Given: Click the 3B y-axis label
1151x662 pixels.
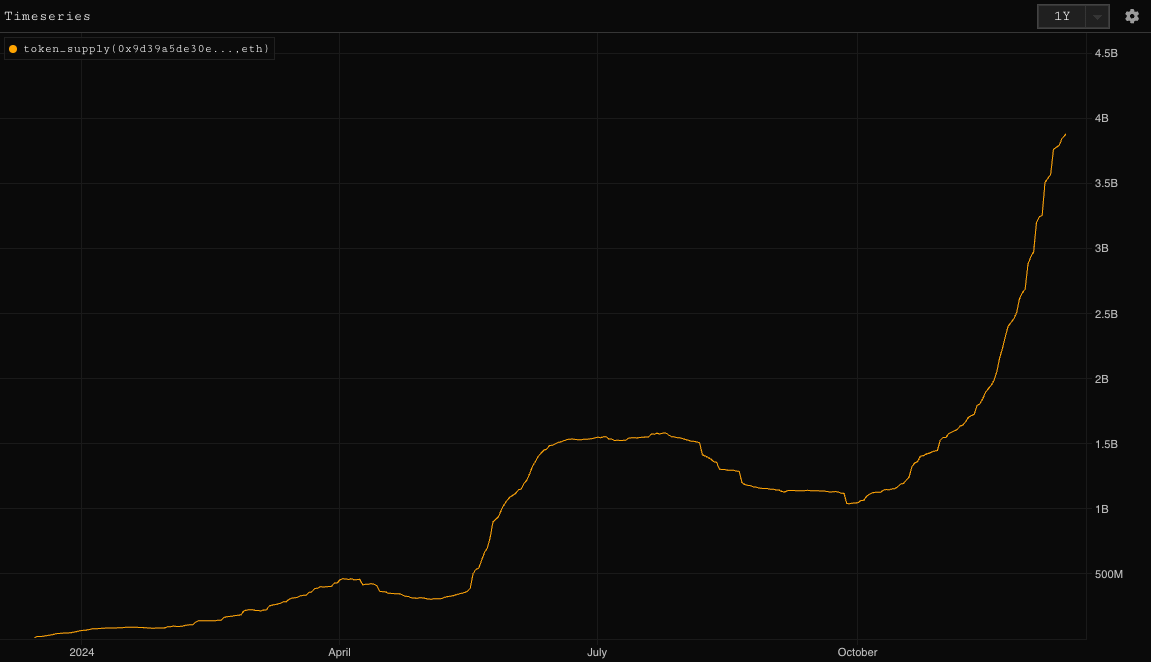Looking at the screenshot, I should click(x=1101, y=248).
